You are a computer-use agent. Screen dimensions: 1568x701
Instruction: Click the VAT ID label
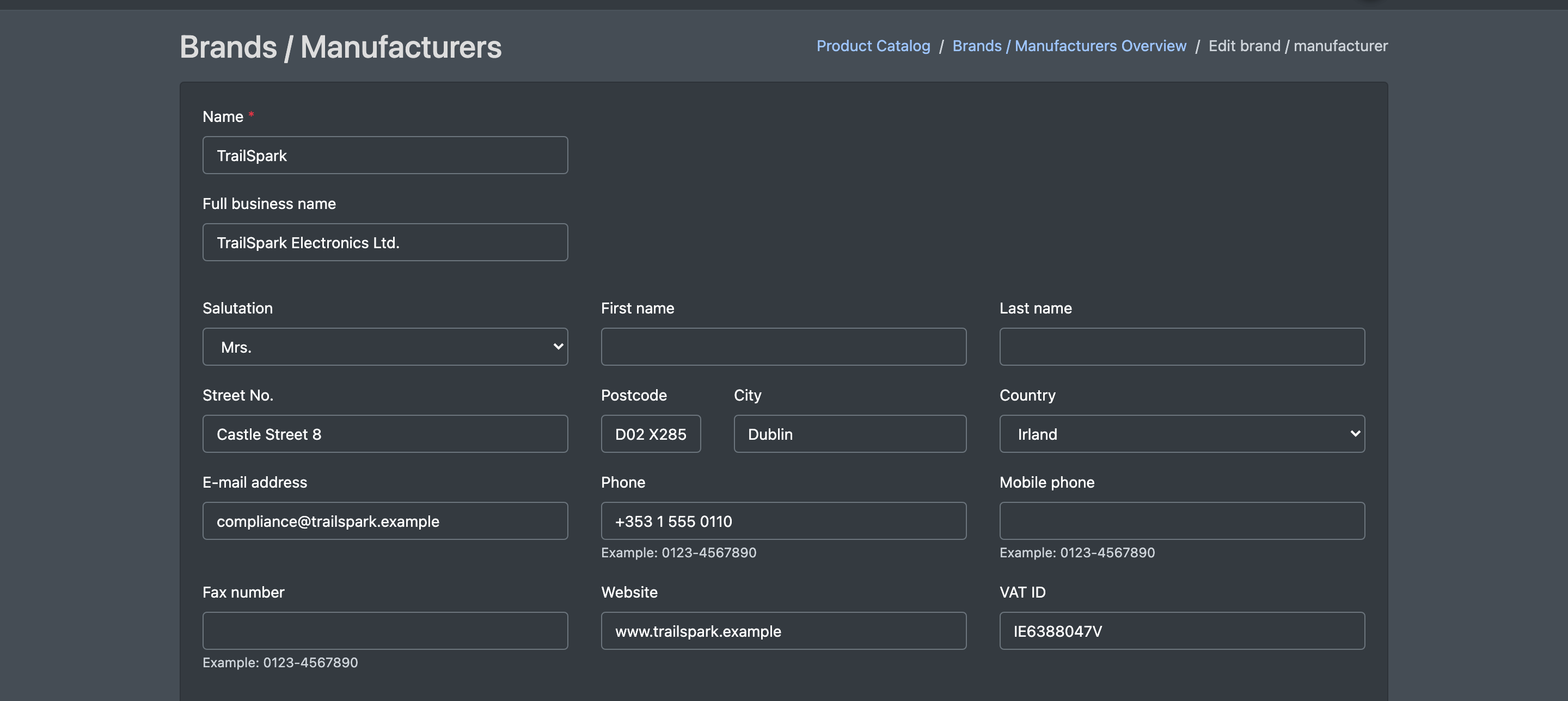(1022, 592)
